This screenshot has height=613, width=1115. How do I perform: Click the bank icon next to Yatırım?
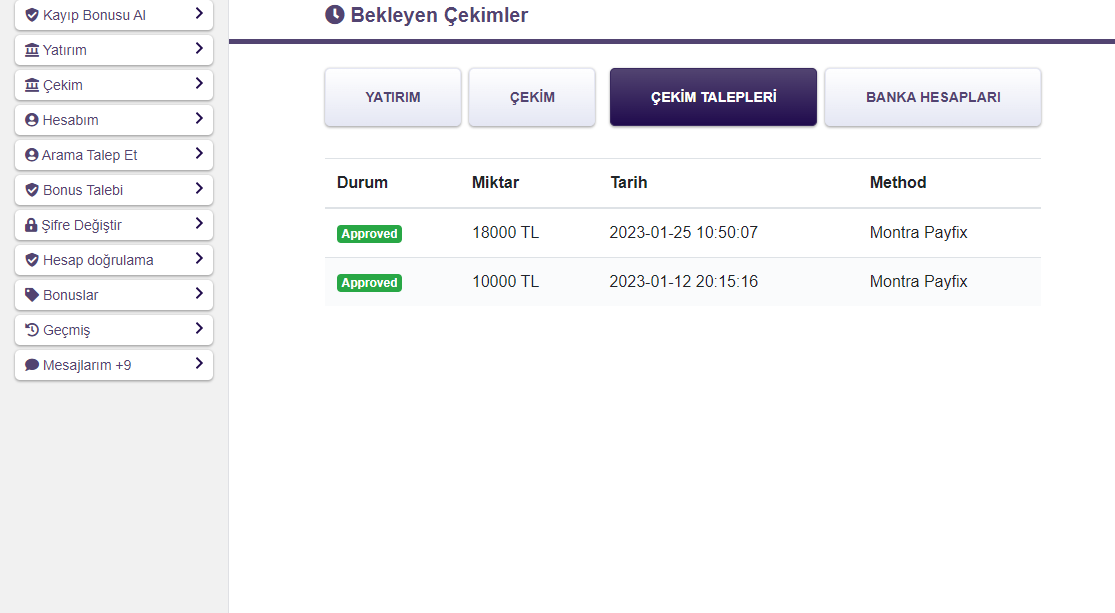[32, 50]
